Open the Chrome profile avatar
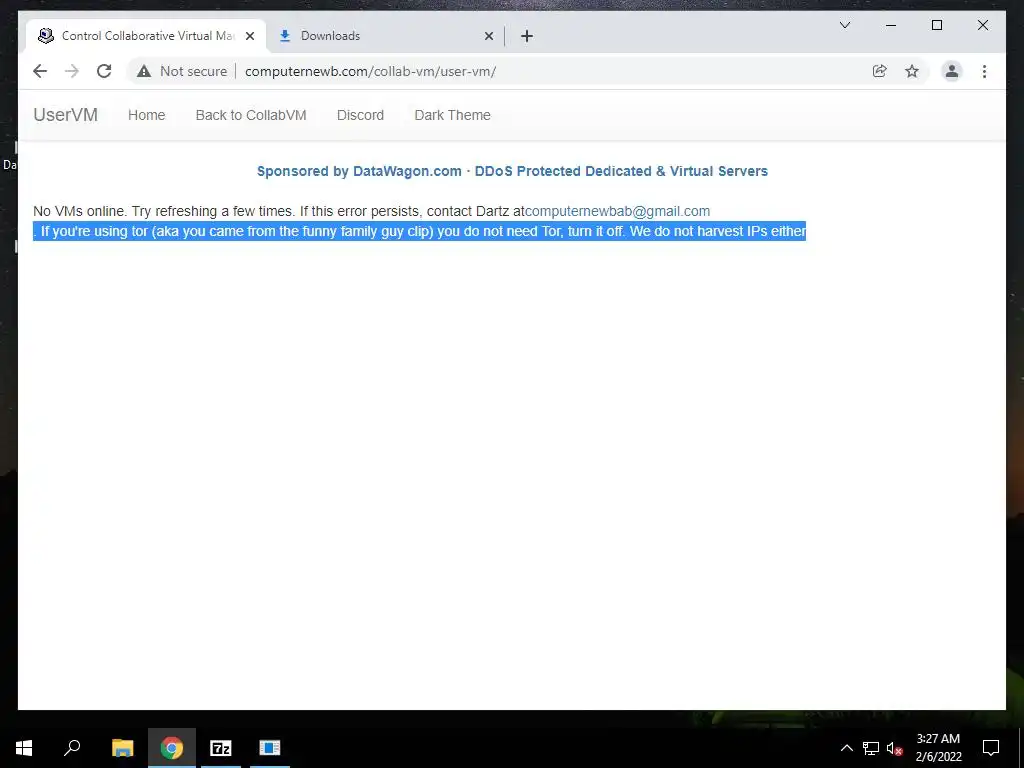 [x=952, y=71]
